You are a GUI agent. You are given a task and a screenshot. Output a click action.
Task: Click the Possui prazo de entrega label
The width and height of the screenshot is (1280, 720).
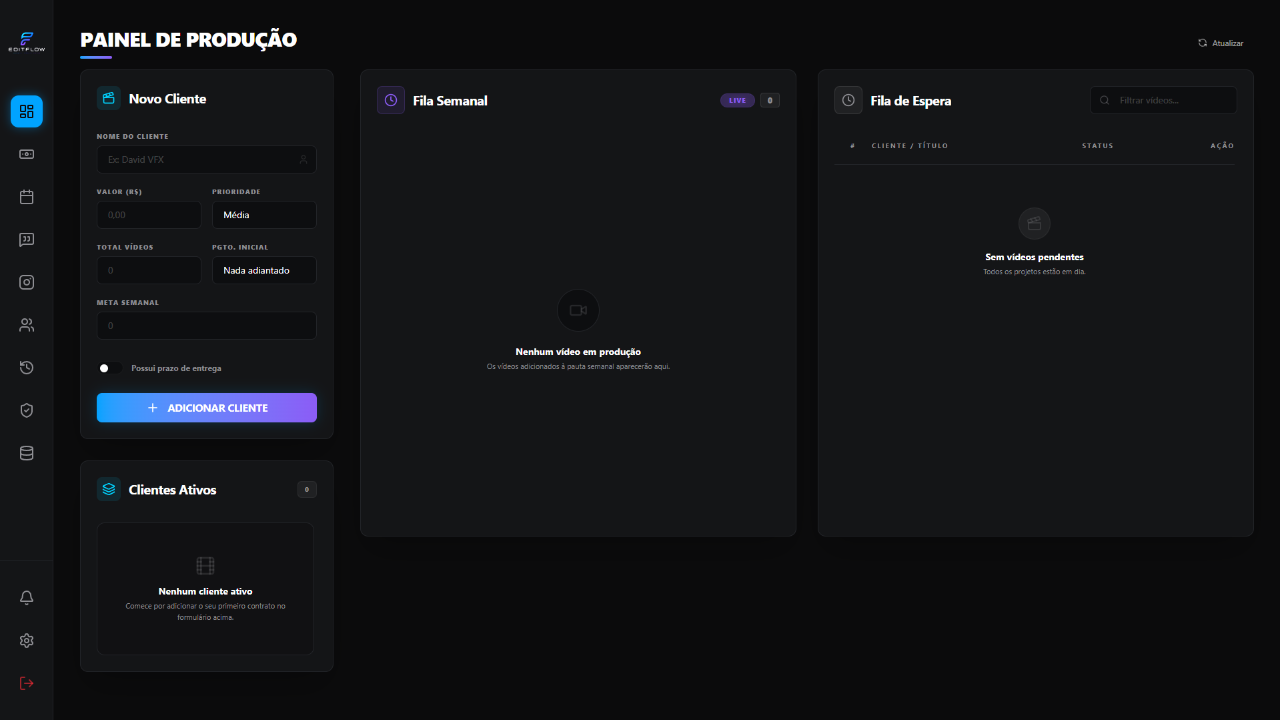coord(176,368)
